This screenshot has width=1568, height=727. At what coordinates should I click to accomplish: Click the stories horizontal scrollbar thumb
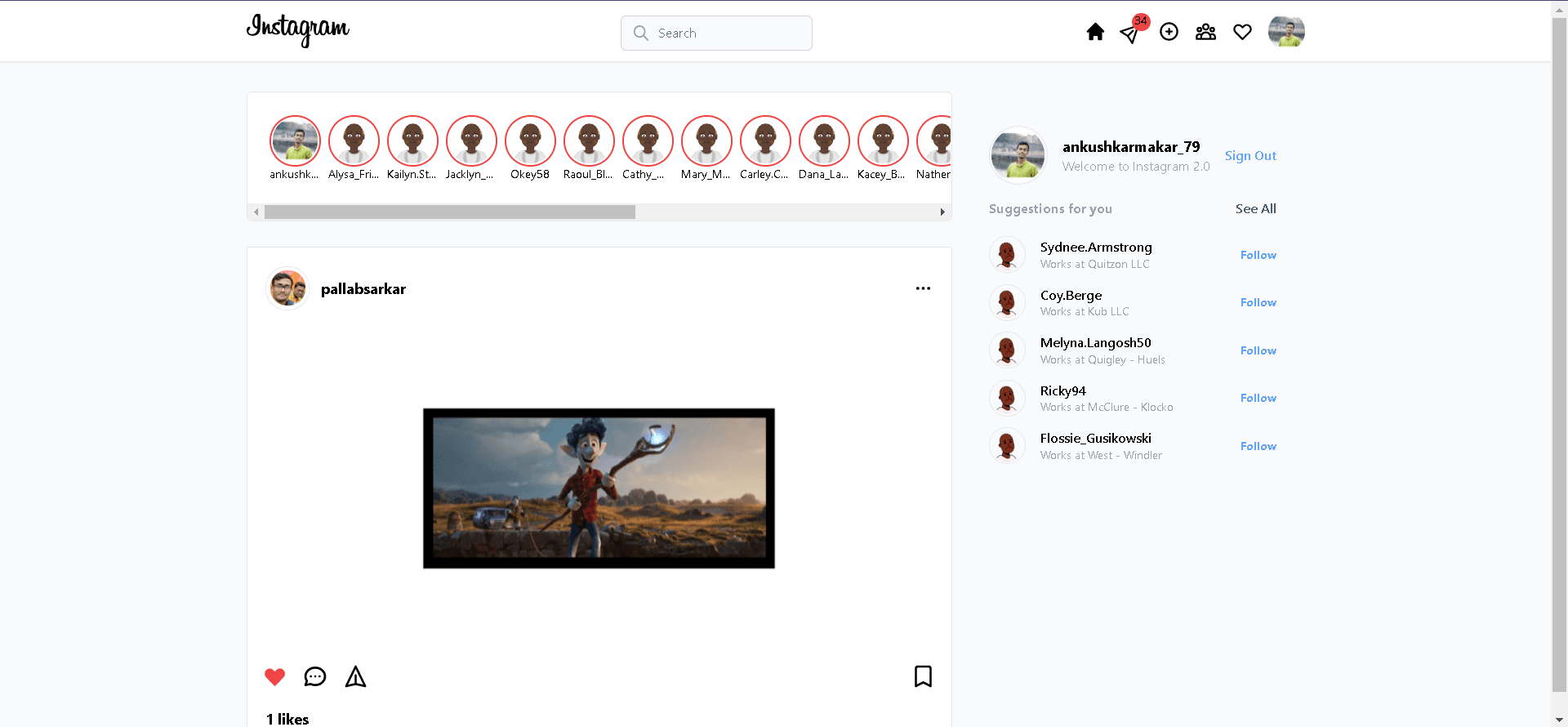coord(450,212)
